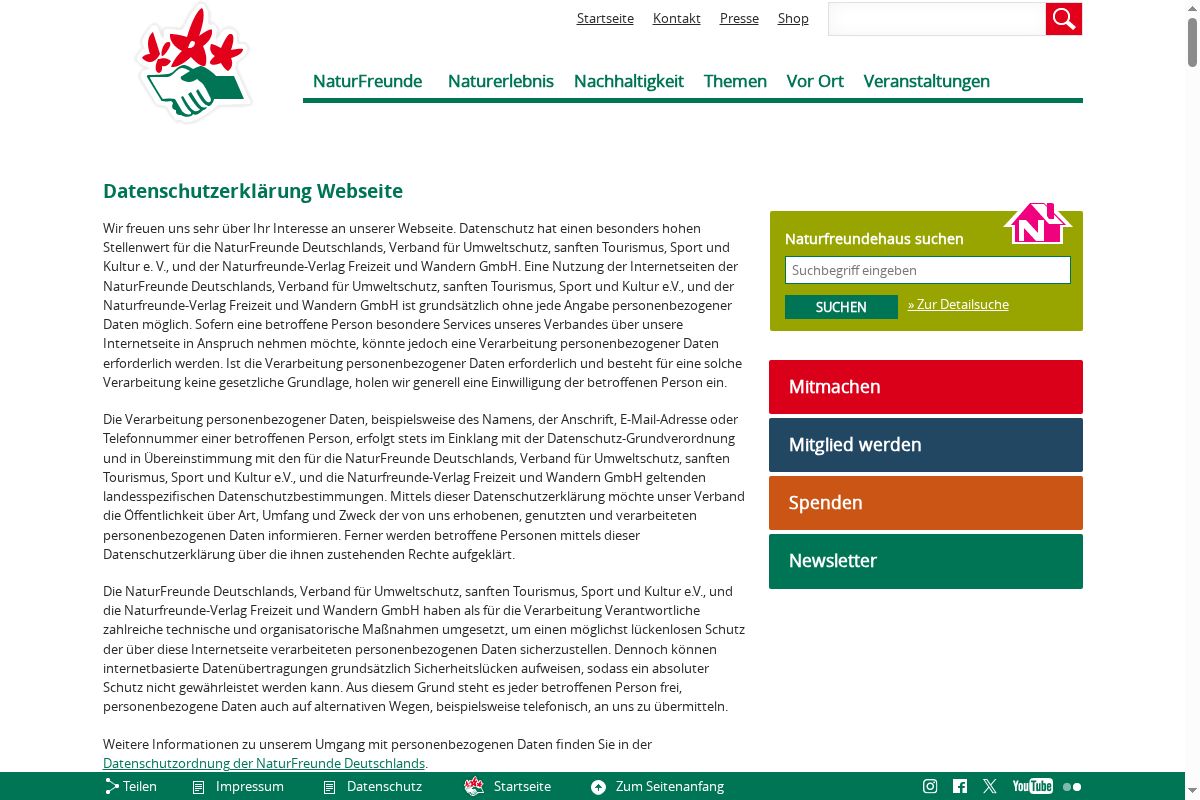Click the SUCHEN button
This screenshot has width=1200, height=800.
click(x=841, y=307)
